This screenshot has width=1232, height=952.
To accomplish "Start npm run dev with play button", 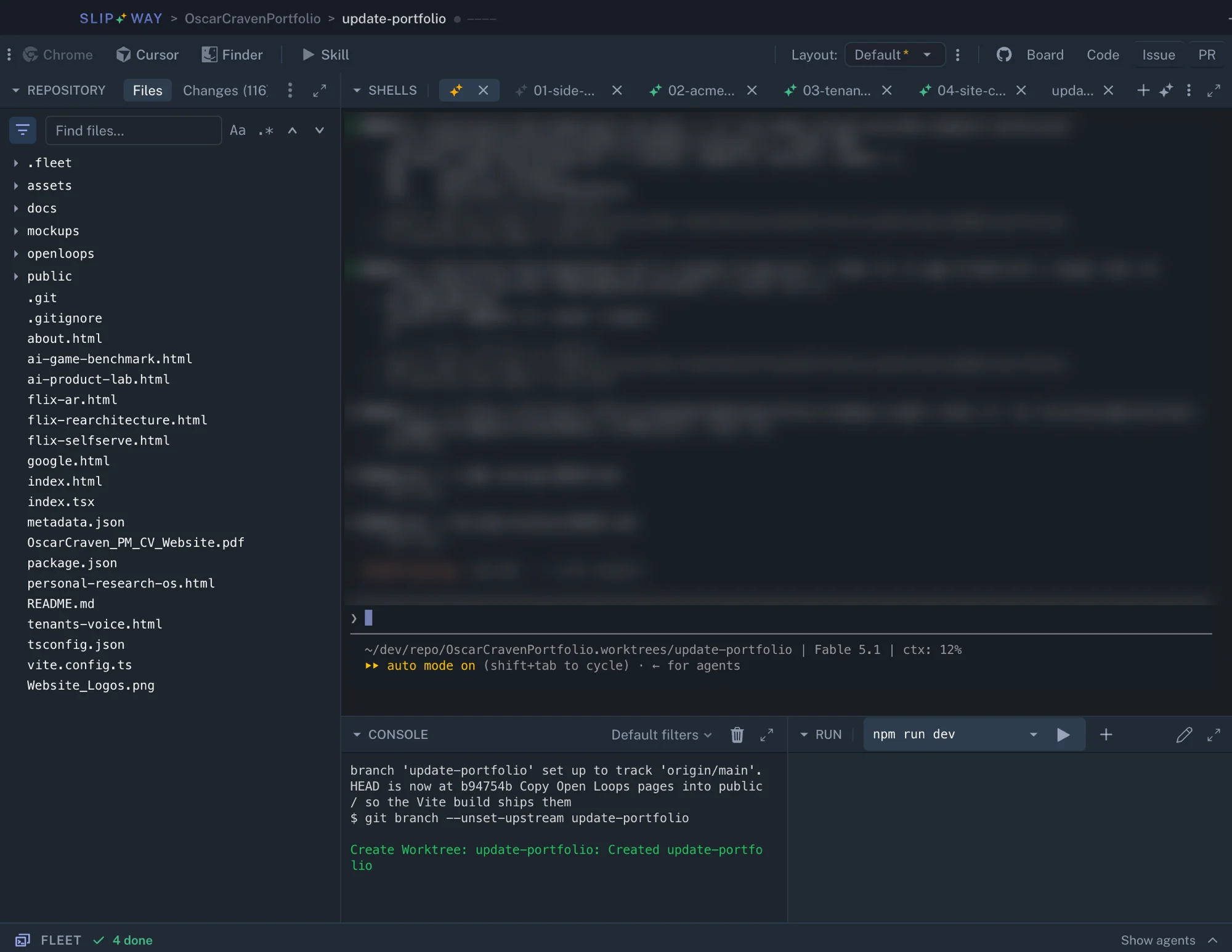I will pos(1063,735).
